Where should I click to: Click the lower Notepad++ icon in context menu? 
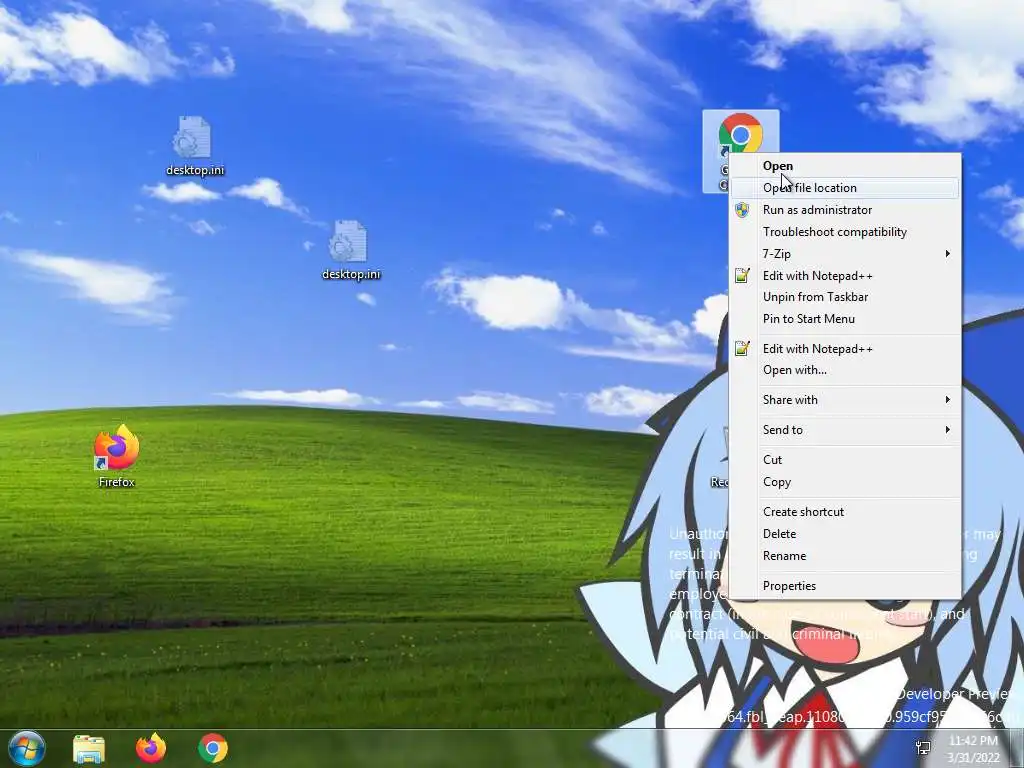point(742,349)
